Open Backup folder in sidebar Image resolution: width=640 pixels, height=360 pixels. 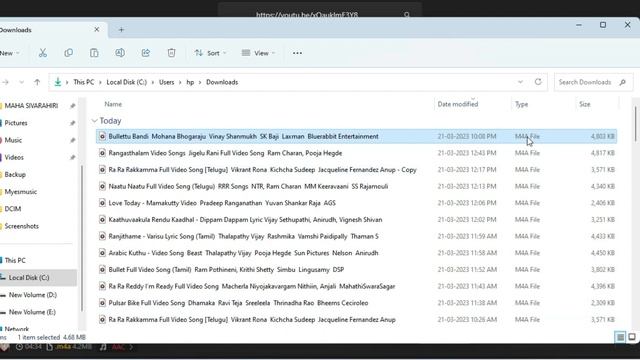(x=15, y=174)
